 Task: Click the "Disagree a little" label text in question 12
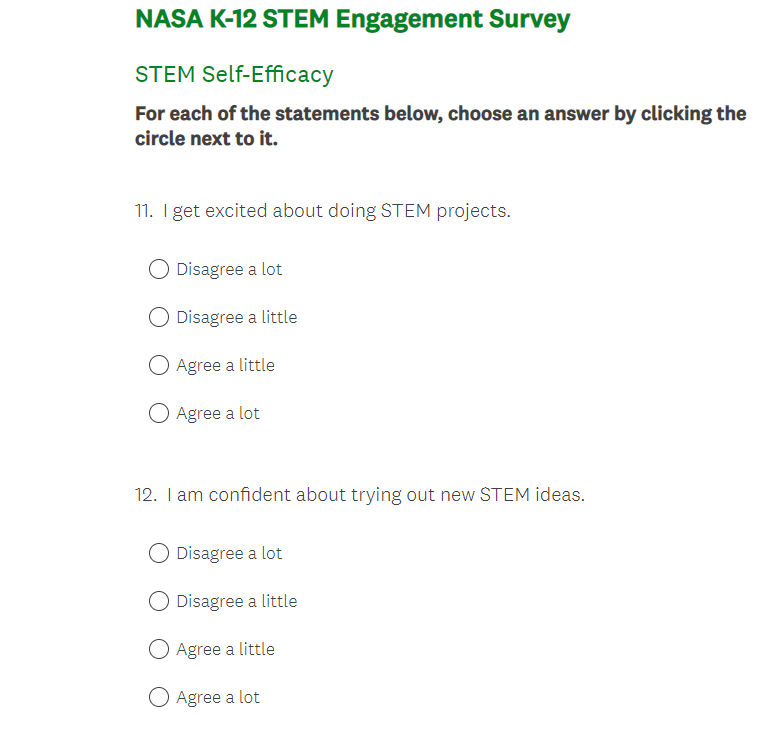click(x=236, y=601)
